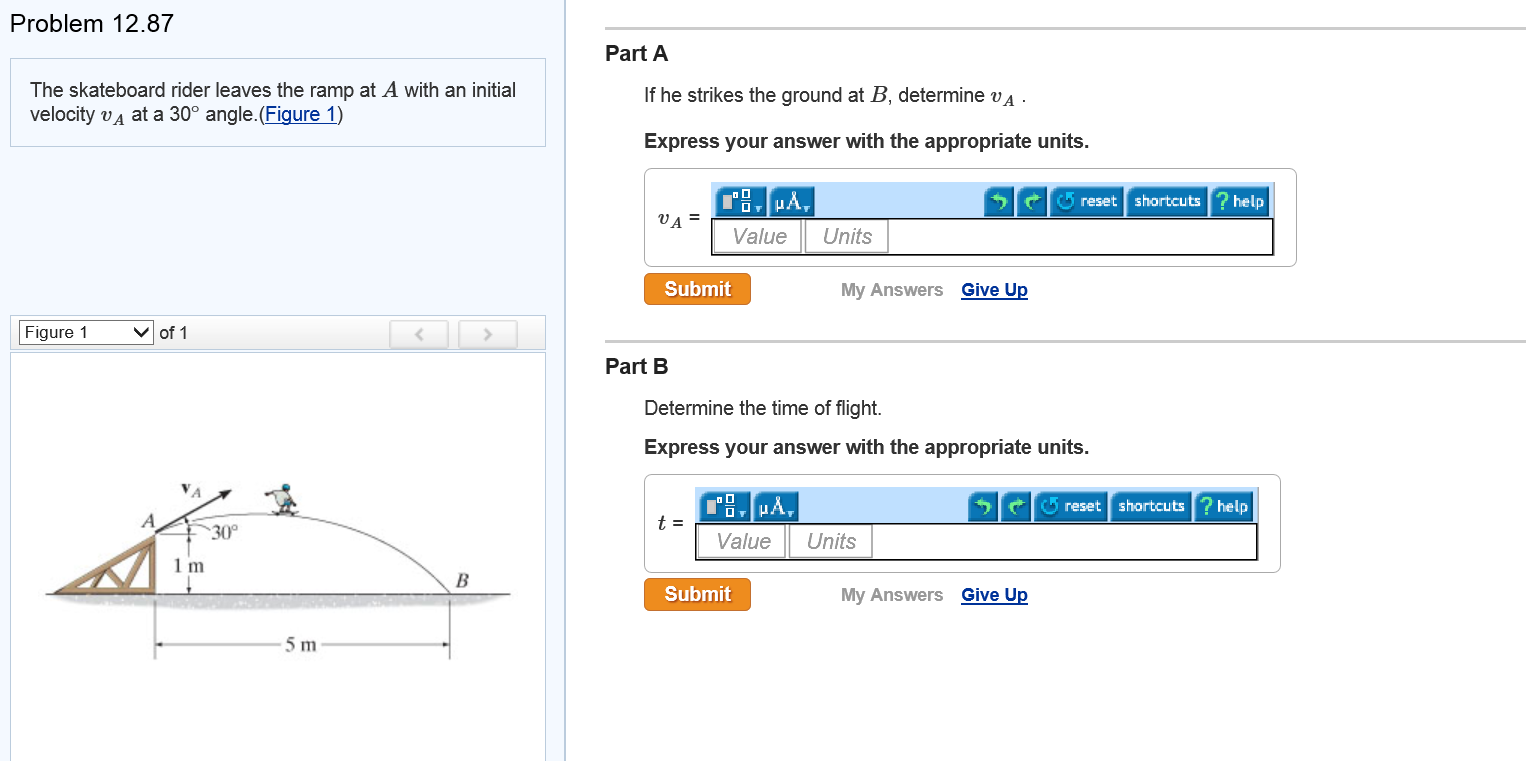Click undo arrow in Part B toolbar
This screenshot has width=1526, height=761.
[983, 506]
